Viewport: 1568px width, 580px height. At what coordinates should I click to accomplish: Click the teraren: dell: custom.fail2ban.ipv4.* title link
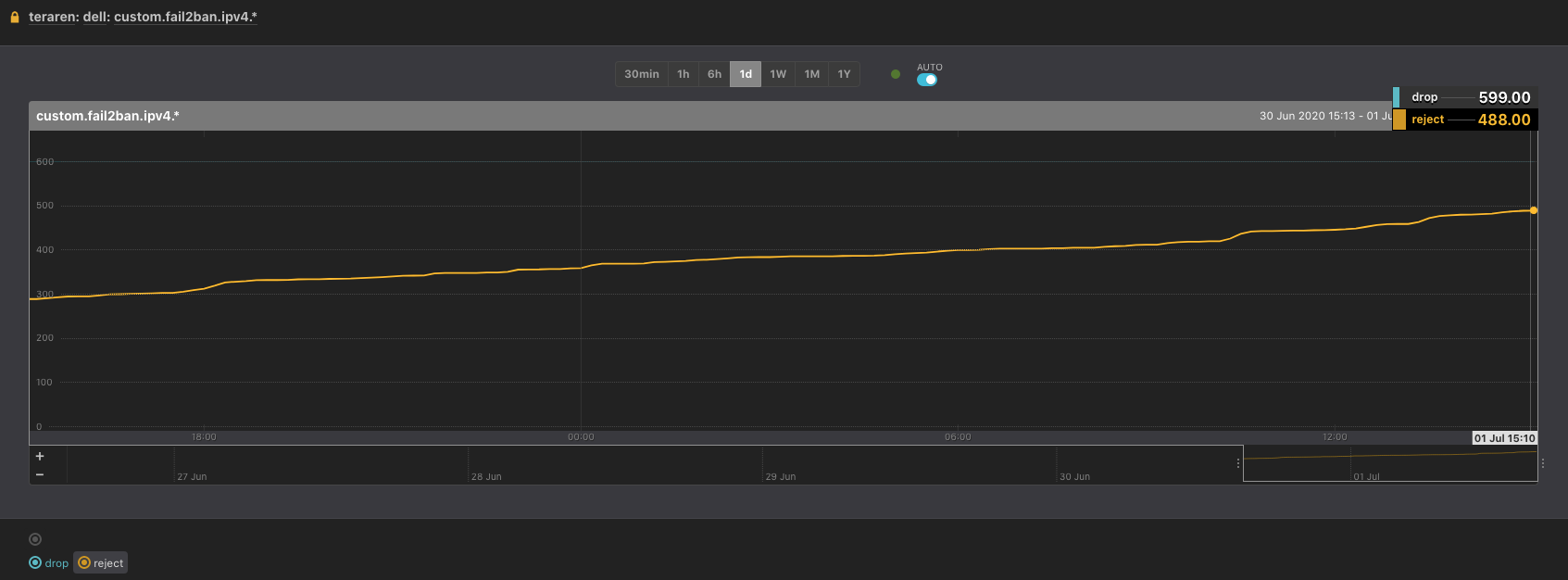coord(143,17)
